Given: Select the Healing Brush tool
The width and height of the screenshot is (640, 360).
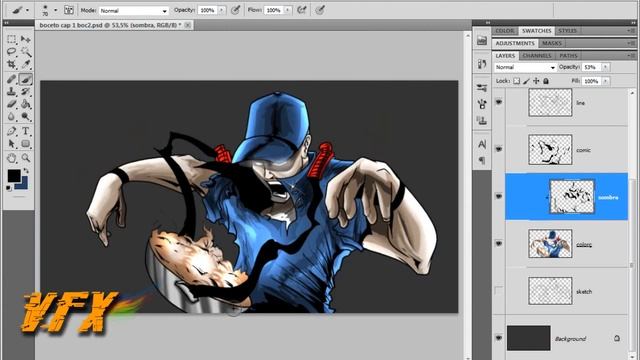Looking at the screenshot, I should pyautogui.click(x=11, y=79).
